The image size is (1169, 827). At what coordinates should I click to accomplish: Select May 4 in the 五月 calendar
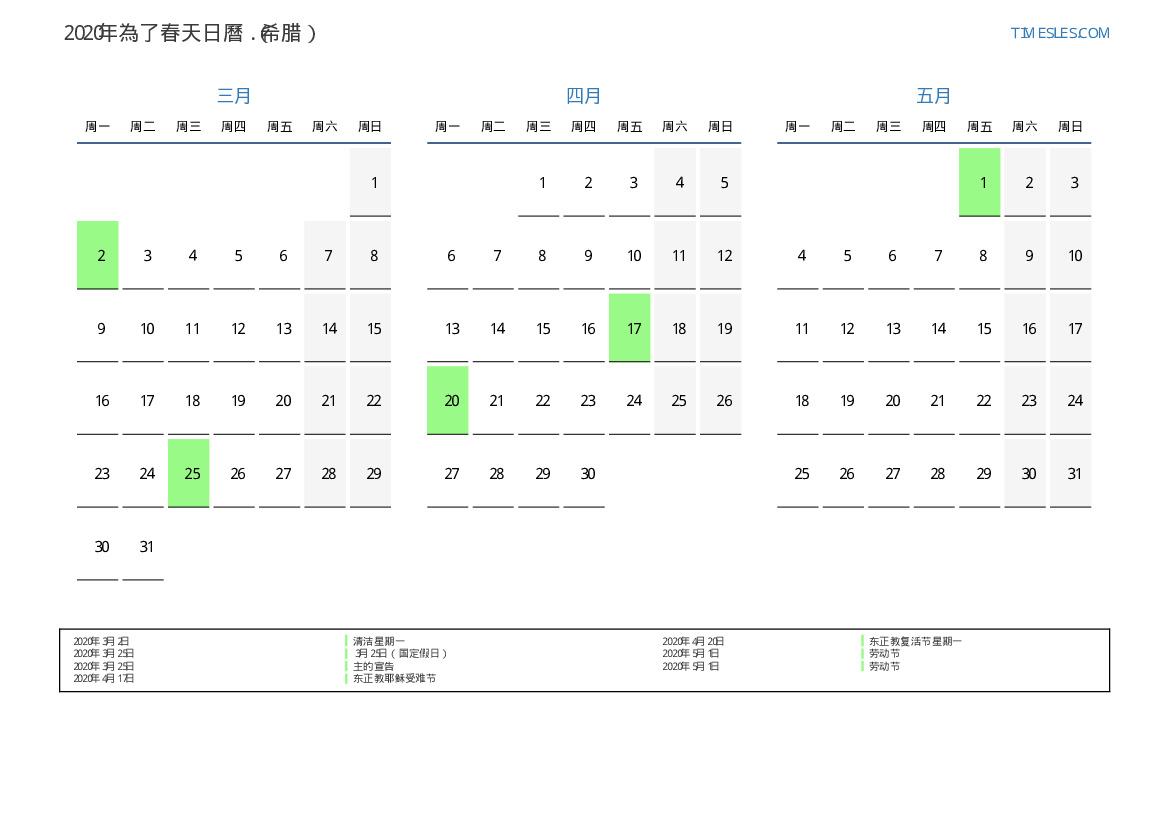point(798,255)
